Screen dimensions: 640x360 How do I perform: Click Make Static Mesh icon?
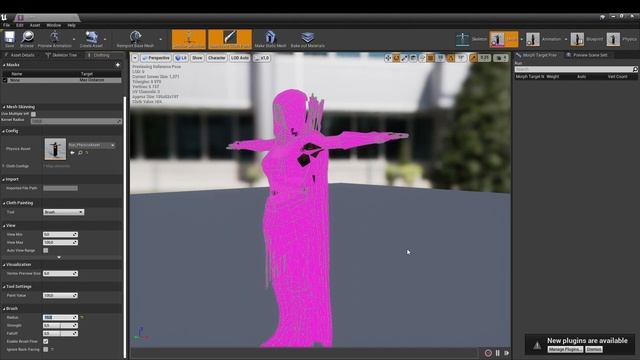[270, 37]
